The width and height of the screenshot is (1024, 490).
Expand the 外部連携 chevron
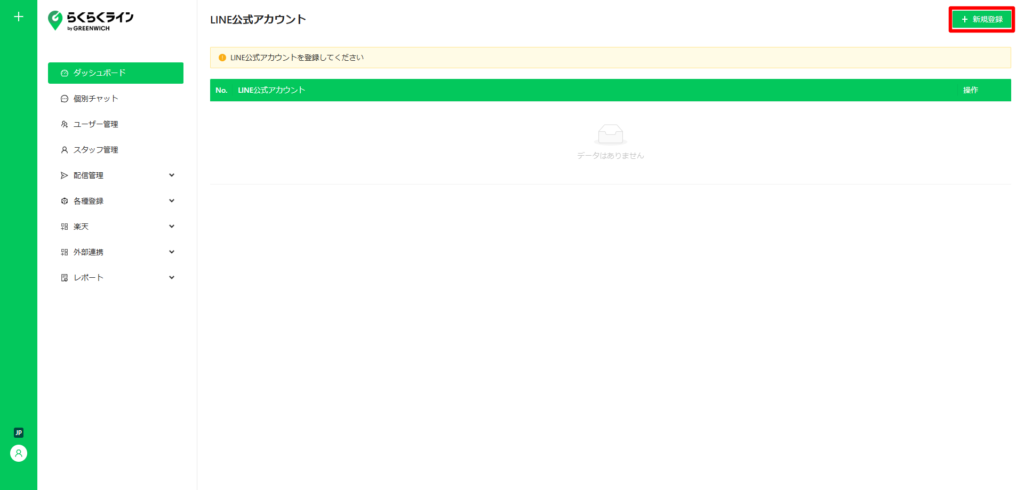pos(172,252)
